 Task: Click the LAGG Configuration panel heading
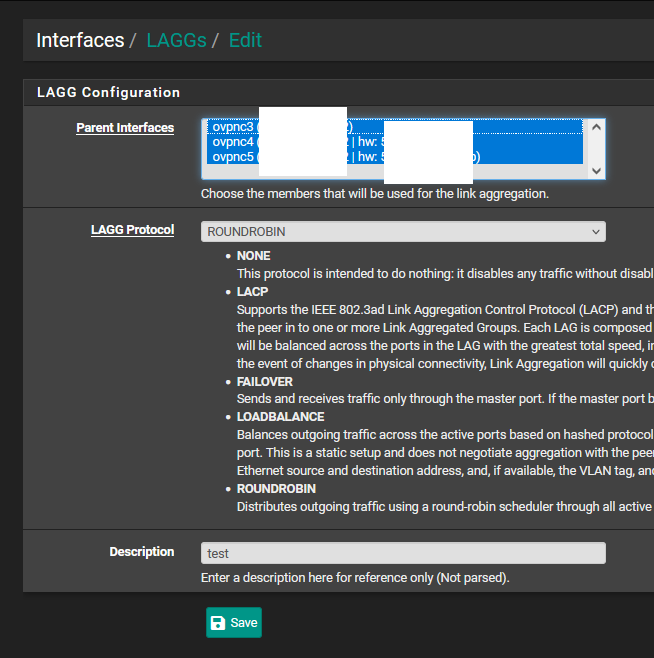(x=108, y=92)
